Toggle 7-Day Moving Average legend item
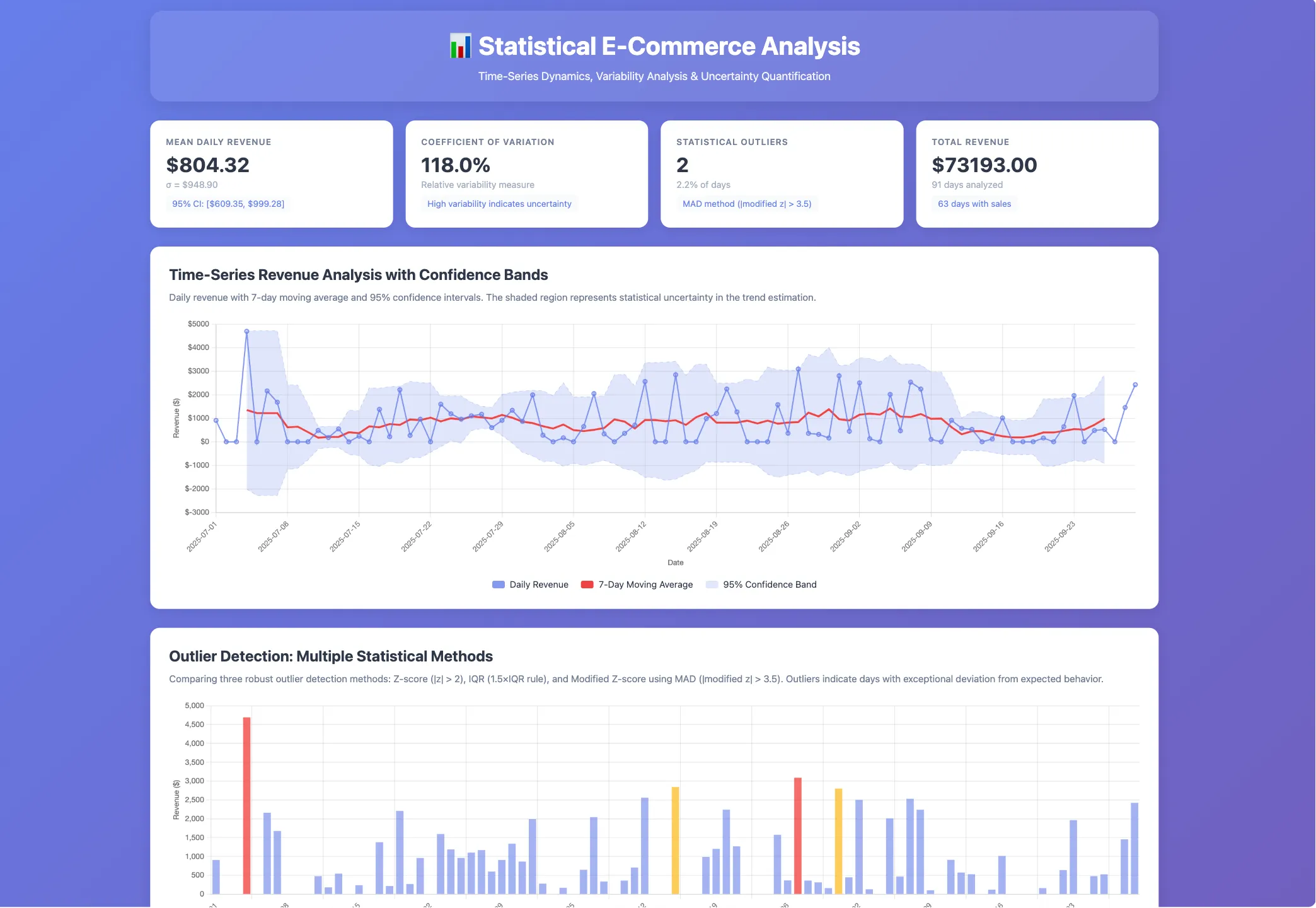Image resolution: width=1316 pixels, height=908 pixels. pos(645,585)
